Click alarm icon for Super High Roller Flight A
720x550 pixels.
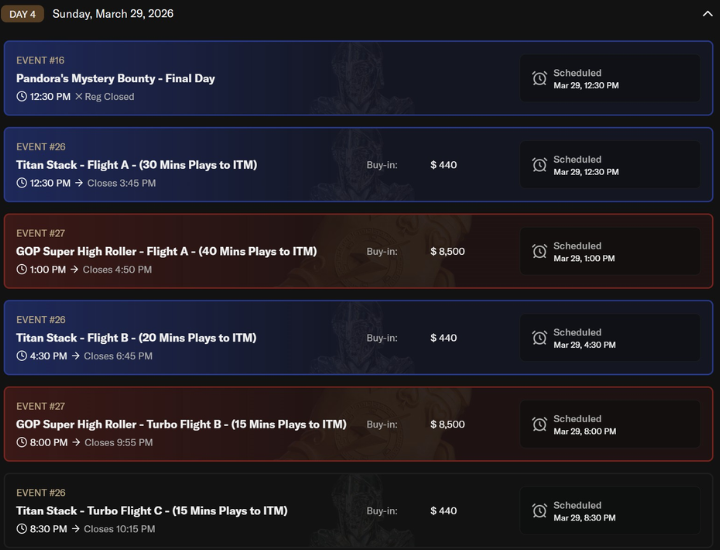[x=540, y=252]
